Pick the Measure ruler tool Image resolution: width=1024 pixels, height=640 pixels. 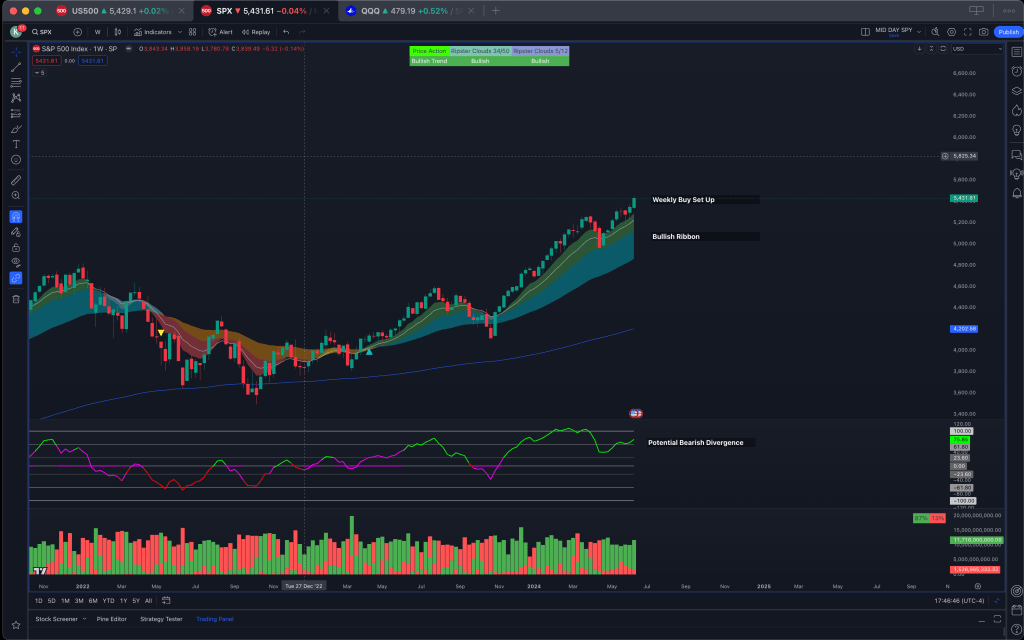[x=16, y=181]
